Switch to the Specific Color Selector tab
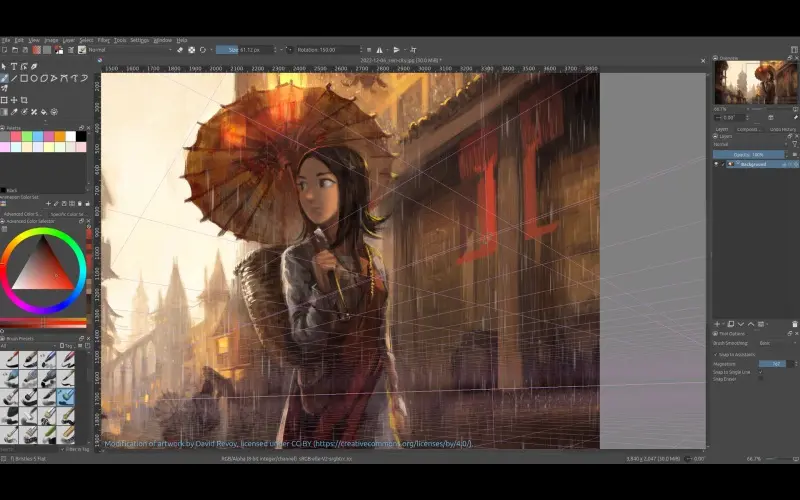Screen dimensions: 800x500 coord(65,213)
